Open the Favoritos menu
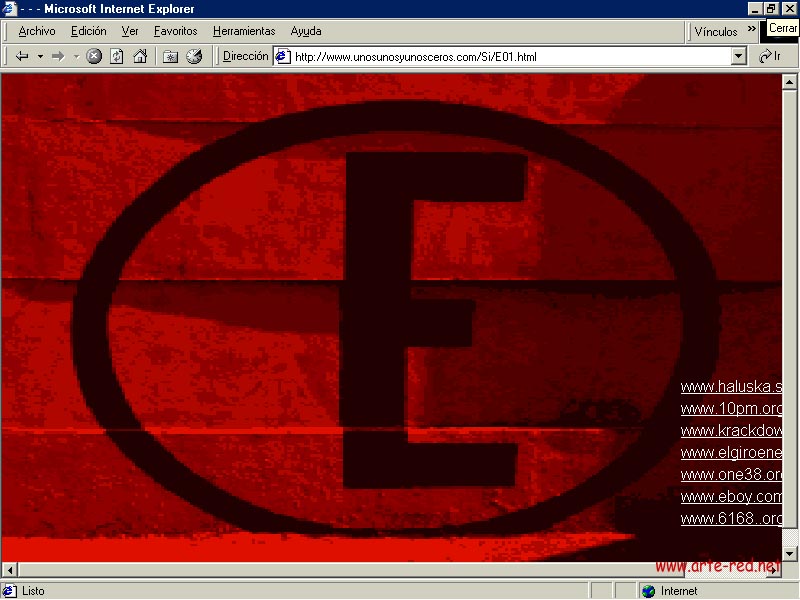Viewport: 800px width, 600px height. (x=175, y=31)
